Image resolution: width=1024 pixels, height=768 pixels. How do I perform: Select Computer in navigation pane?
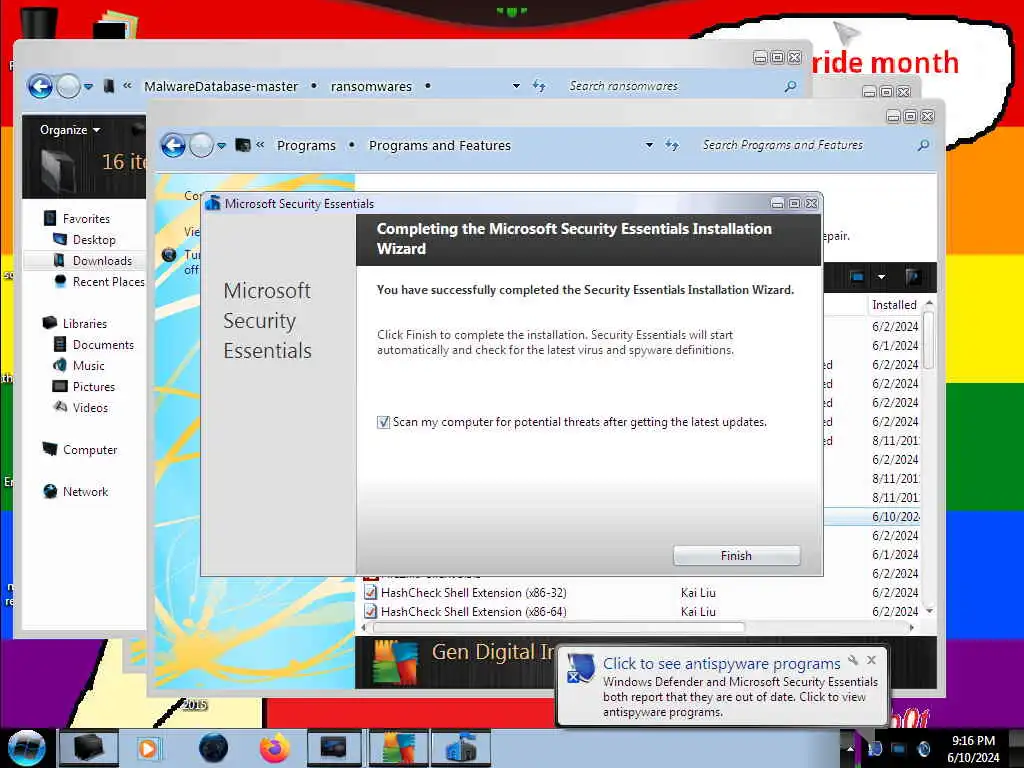click(89, 450)
